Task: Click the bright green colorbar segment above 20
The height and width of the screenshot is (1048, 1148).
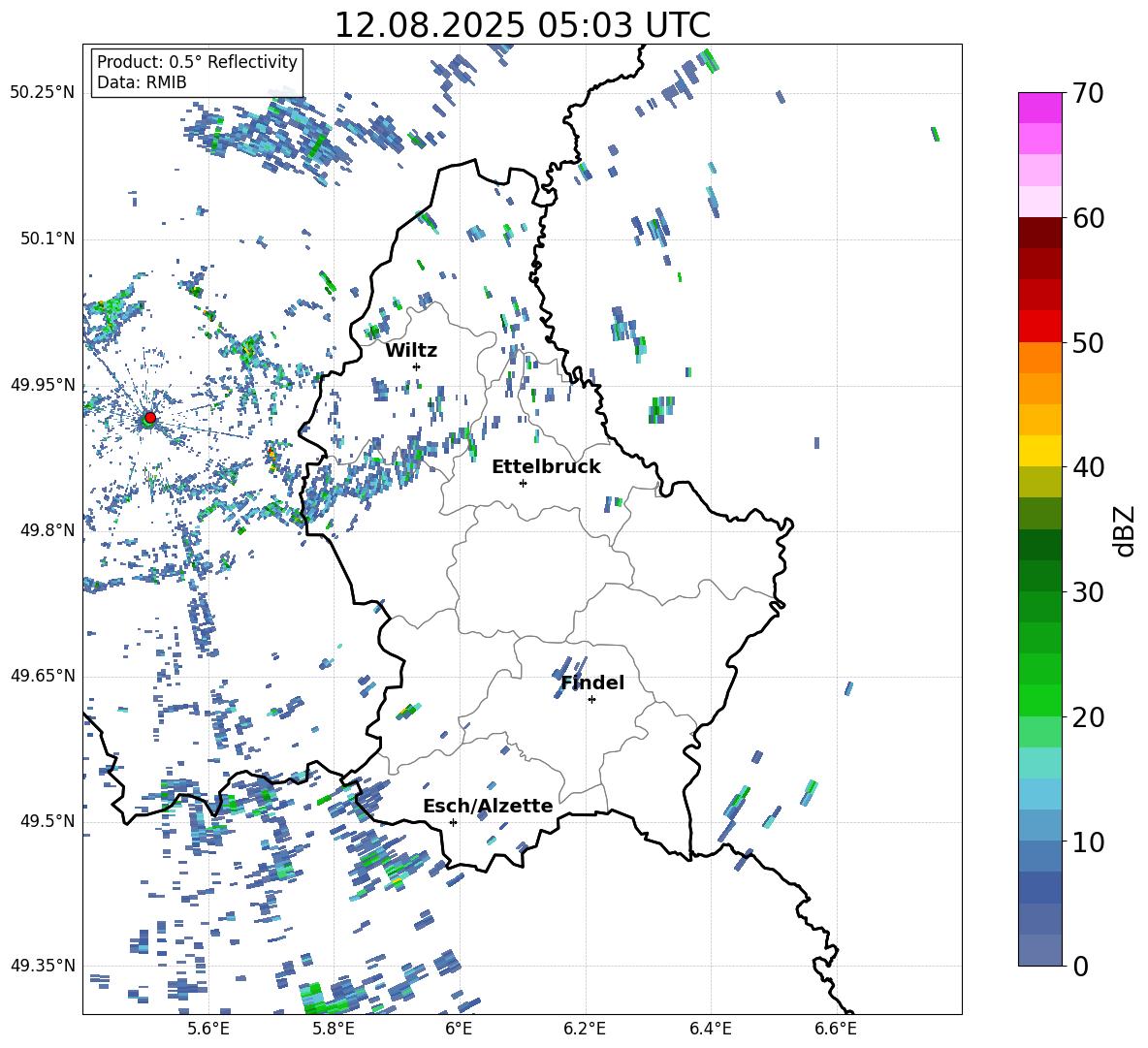Action: click(x=1039, y=700)
